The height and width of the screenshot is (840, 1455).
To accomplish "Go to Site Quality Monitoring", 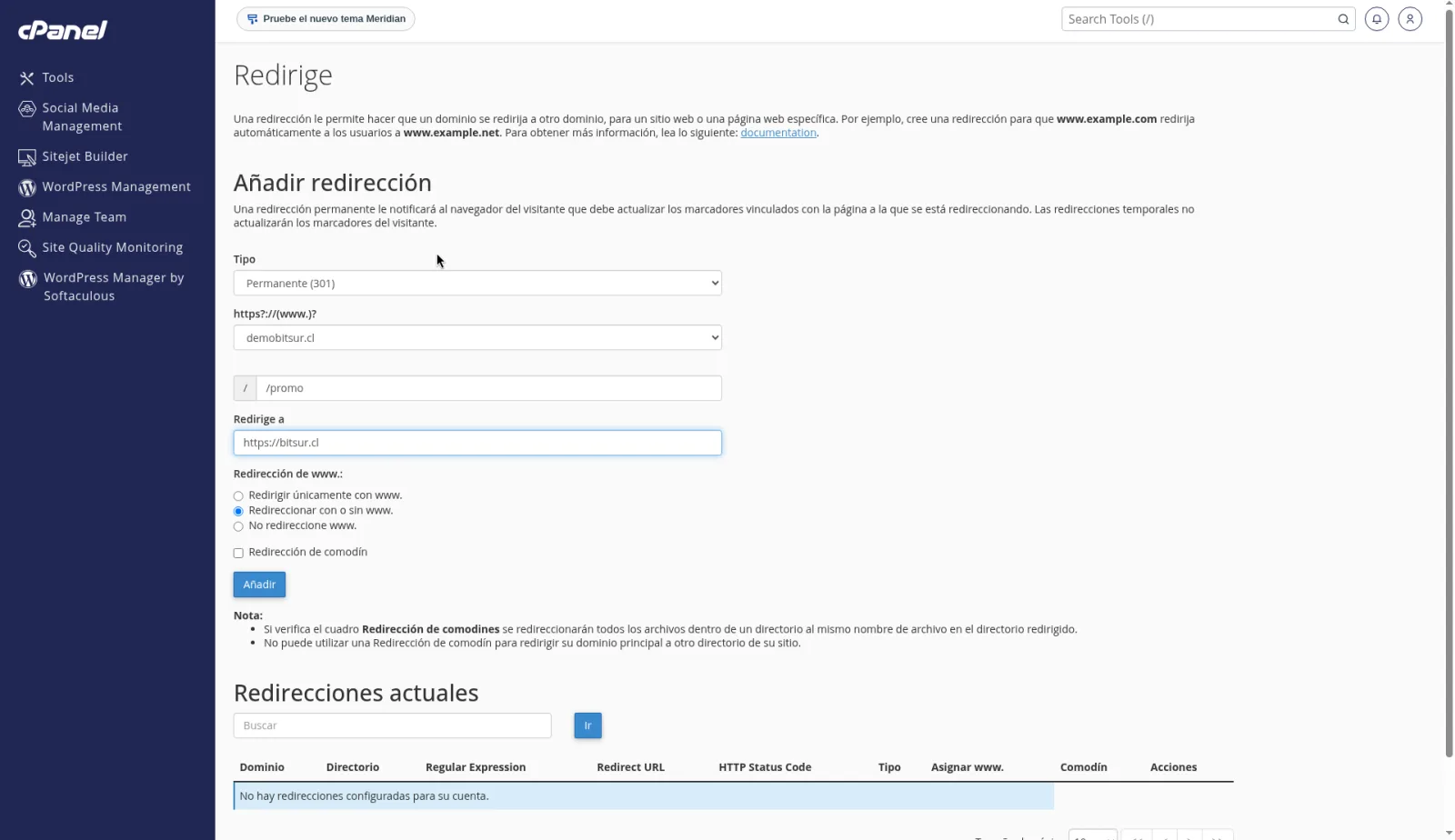I will 112,247.
